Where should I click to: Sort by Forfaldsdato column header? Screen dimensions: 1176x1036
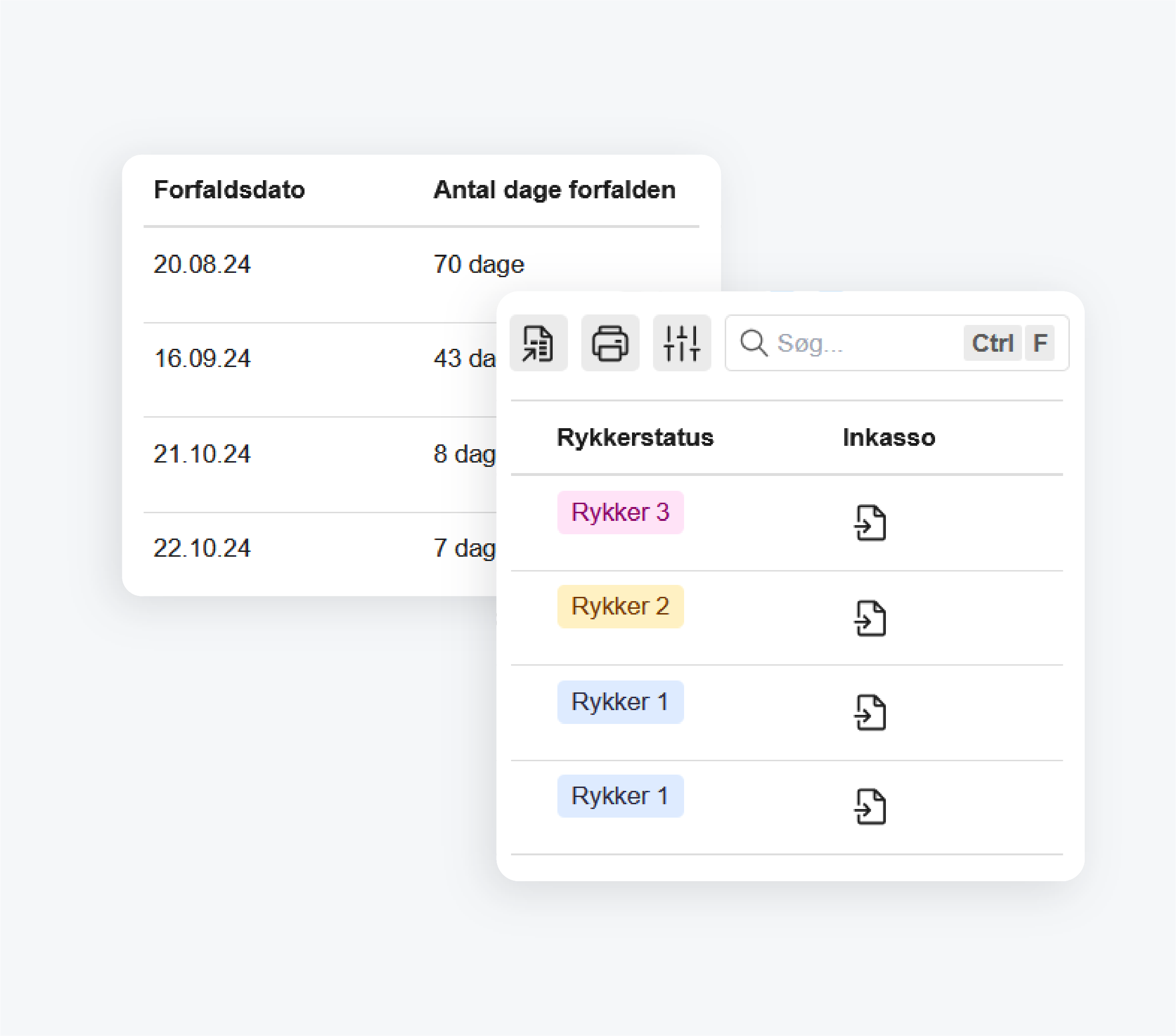[229, 190]
